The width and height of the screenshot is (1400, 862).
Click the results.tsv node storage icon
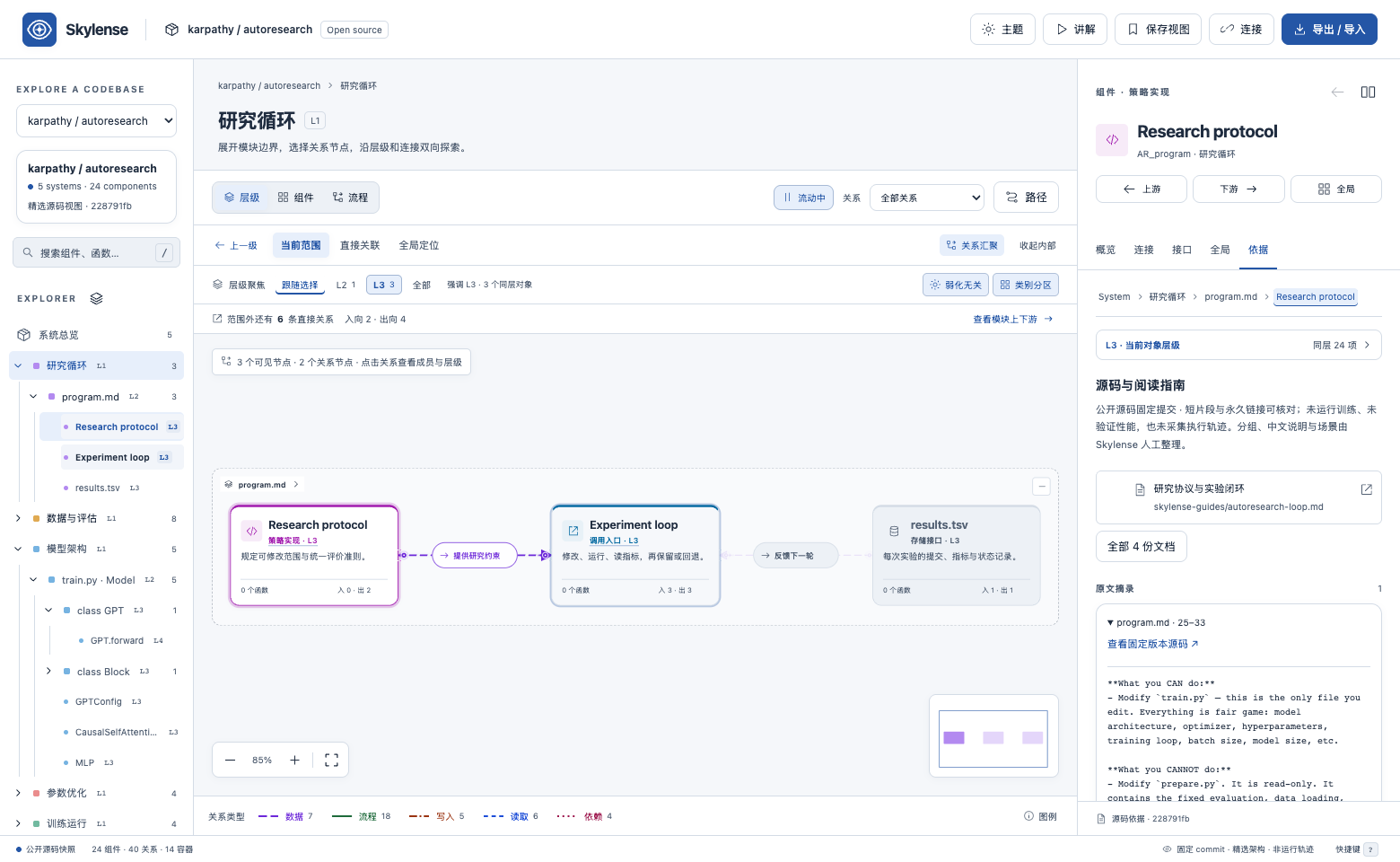[894, 531]
